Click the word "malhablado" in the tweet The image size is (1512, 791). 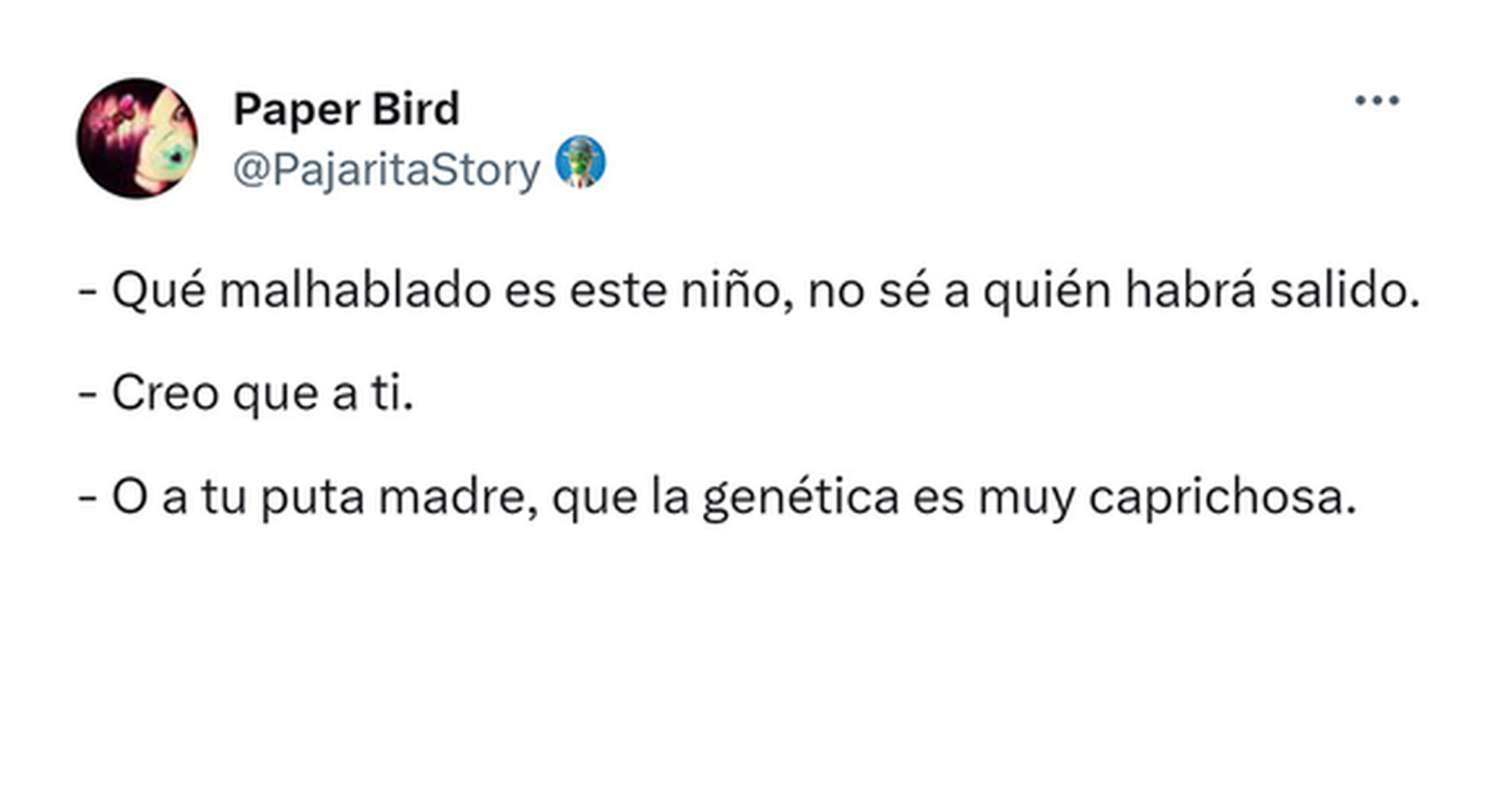(356, 291)
